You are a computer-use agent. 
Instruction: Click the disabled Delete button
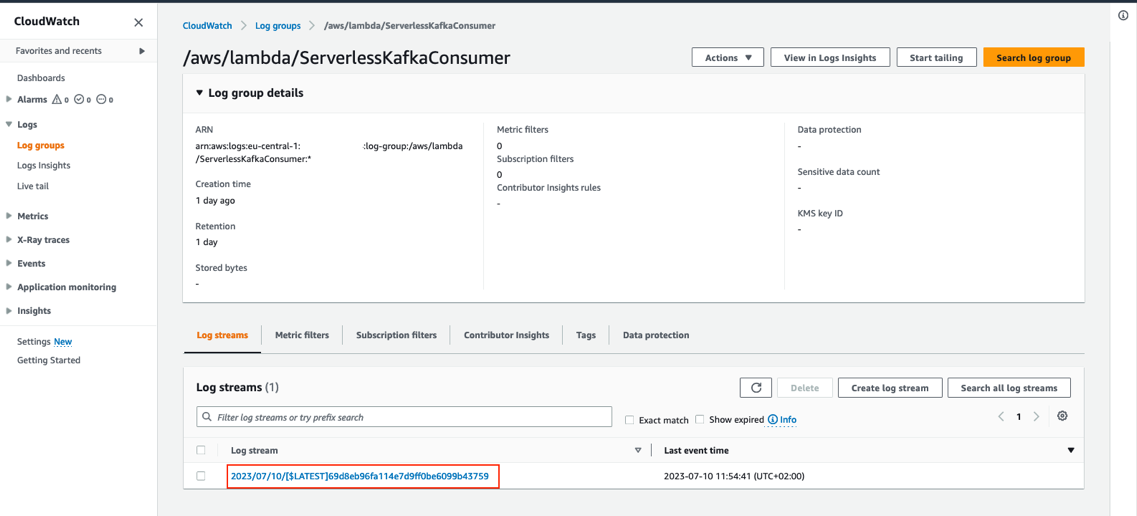coord(805,388)
